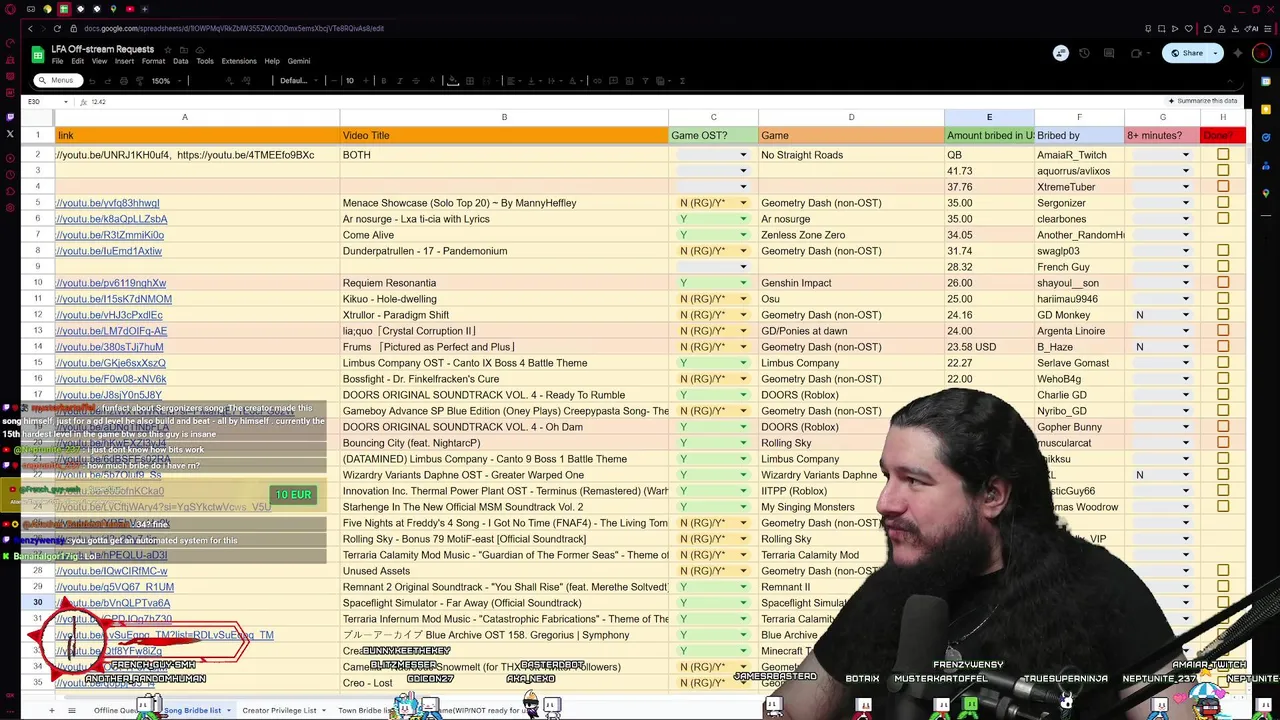1280x720 pixels.
Task: Open the Data menu
Action: 180,61
